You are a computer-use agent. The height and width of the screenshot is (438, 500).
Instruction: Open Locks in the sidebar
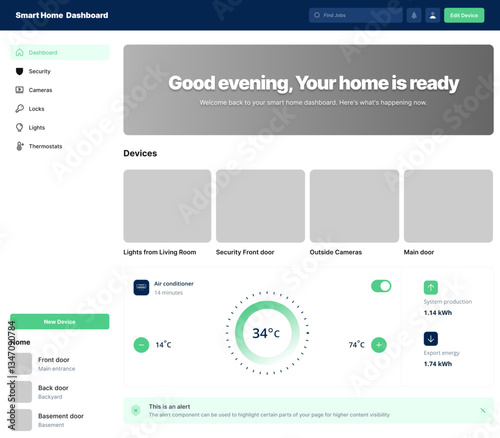click(60, 109)
